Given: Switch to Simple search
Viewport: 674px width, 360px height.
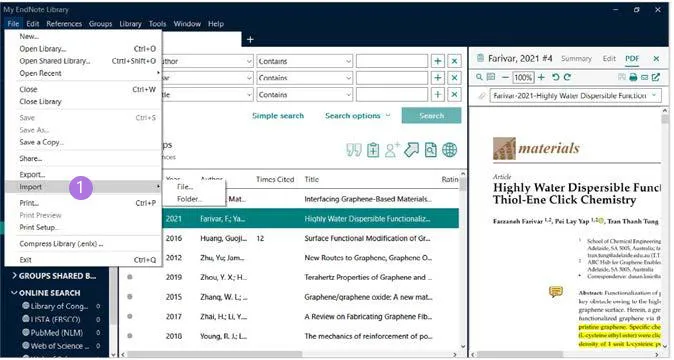Looking at the screenshot, I should click(x=278, y=116).
